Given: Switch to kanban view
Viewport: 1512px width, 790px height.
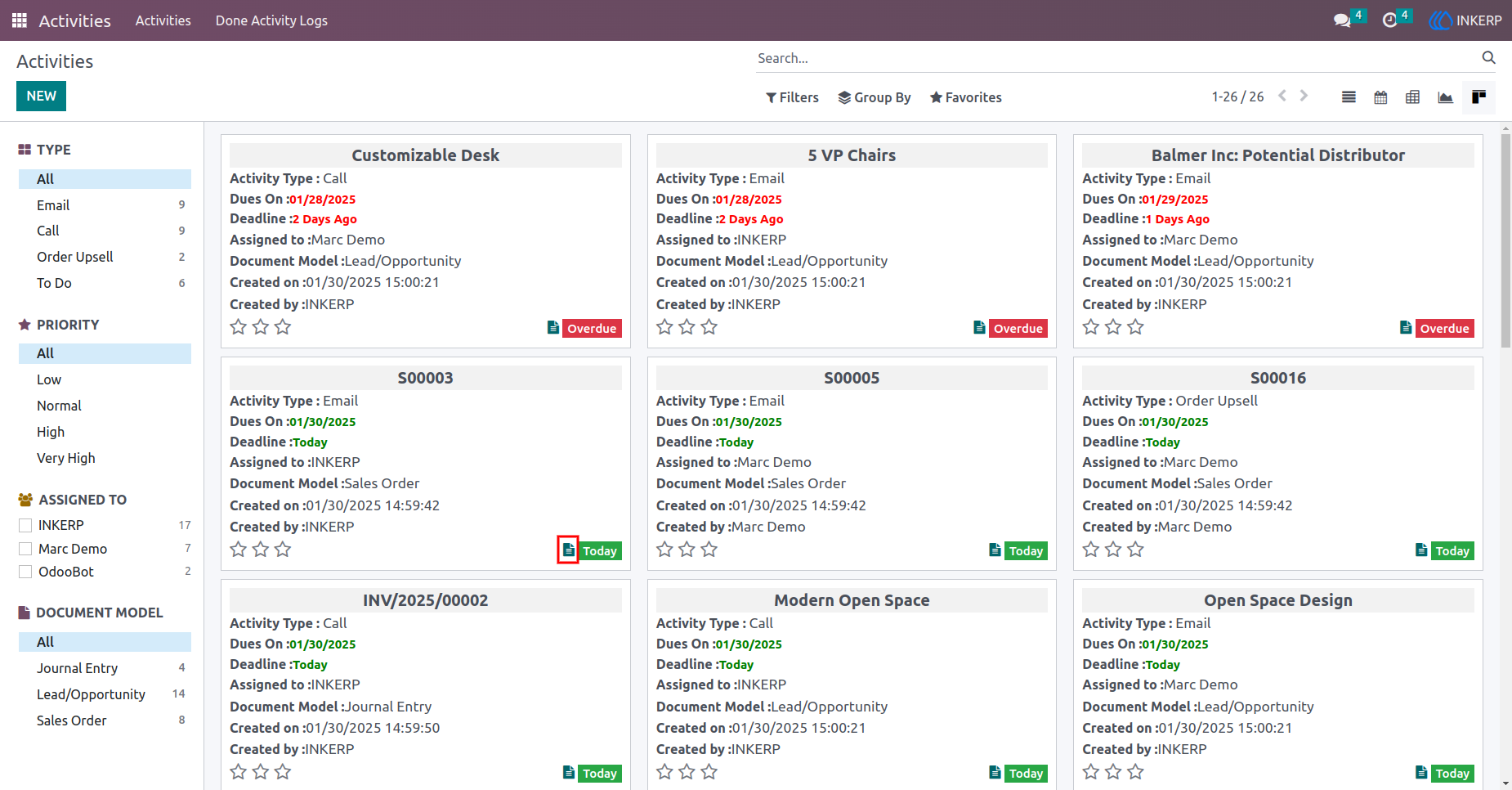Looking at the screenshot, I should (1478, 97).
